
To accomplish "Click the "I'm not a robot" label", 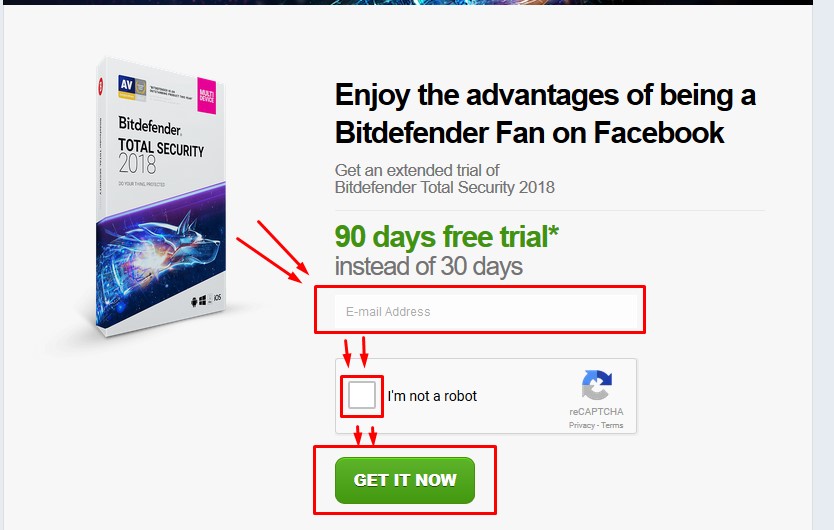I will coord(432,396).
